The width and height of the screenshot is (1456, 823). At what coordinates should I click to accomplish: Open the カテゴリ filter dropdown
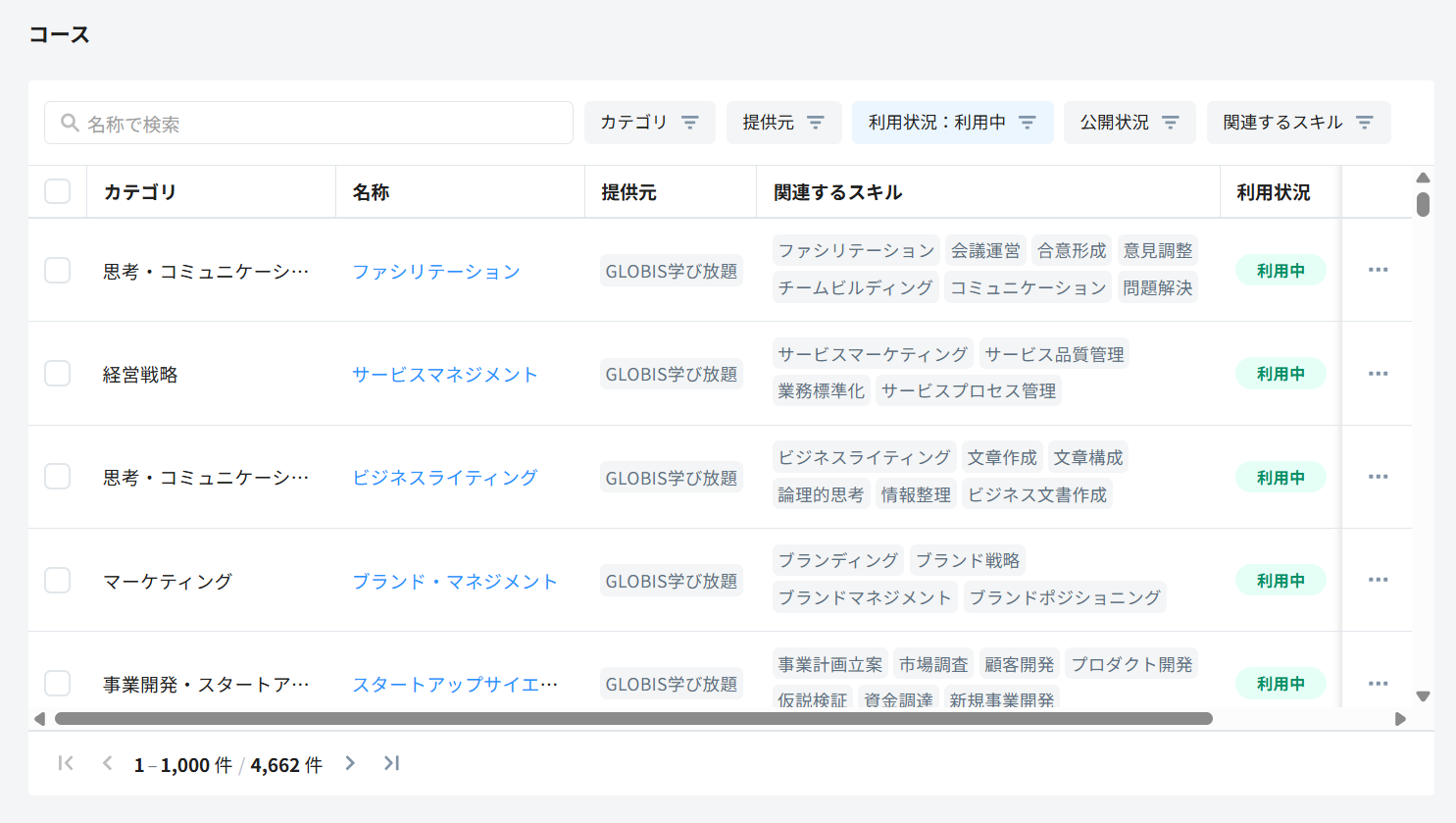point(649,123)
